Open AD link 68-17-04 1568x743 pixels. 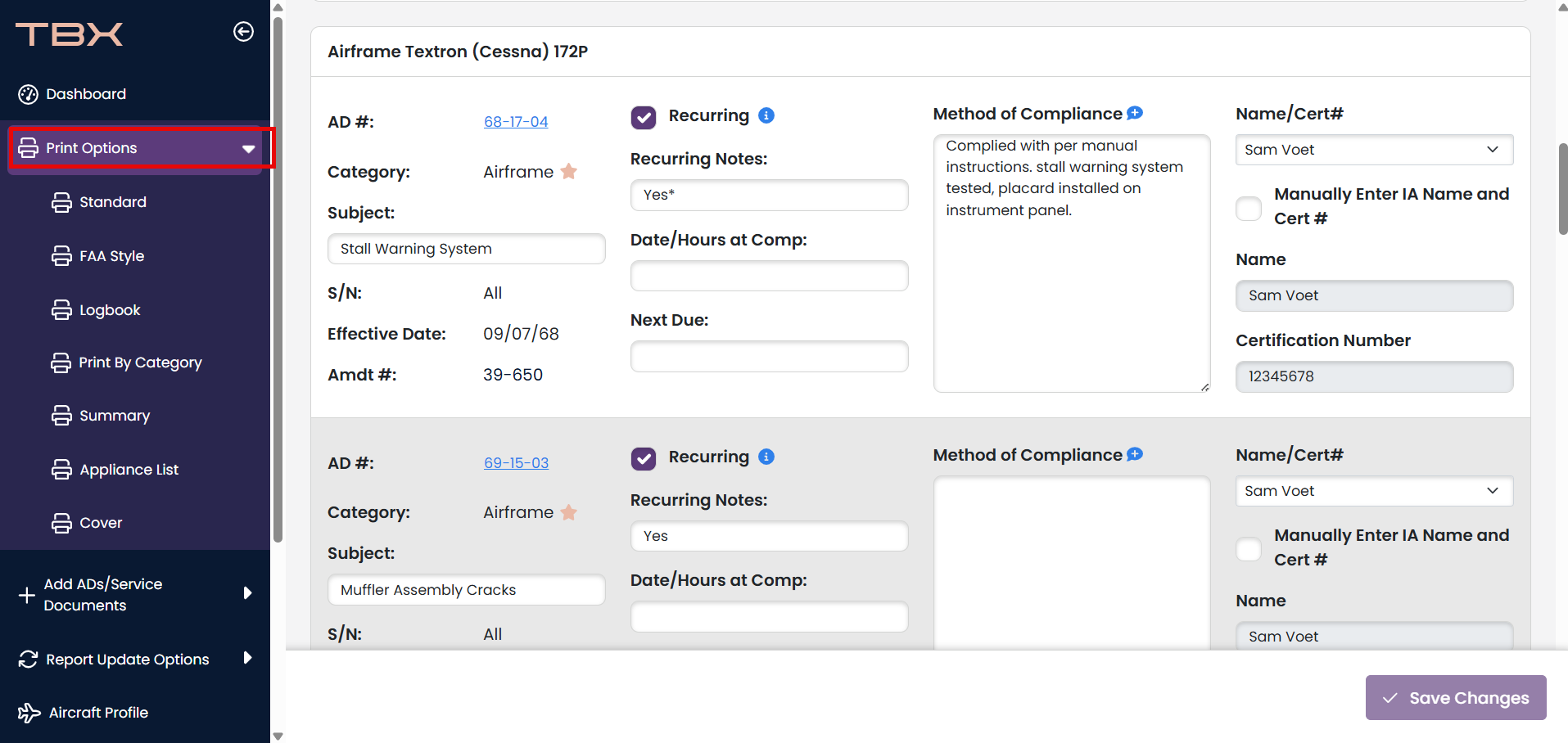[x=516, y=122]
